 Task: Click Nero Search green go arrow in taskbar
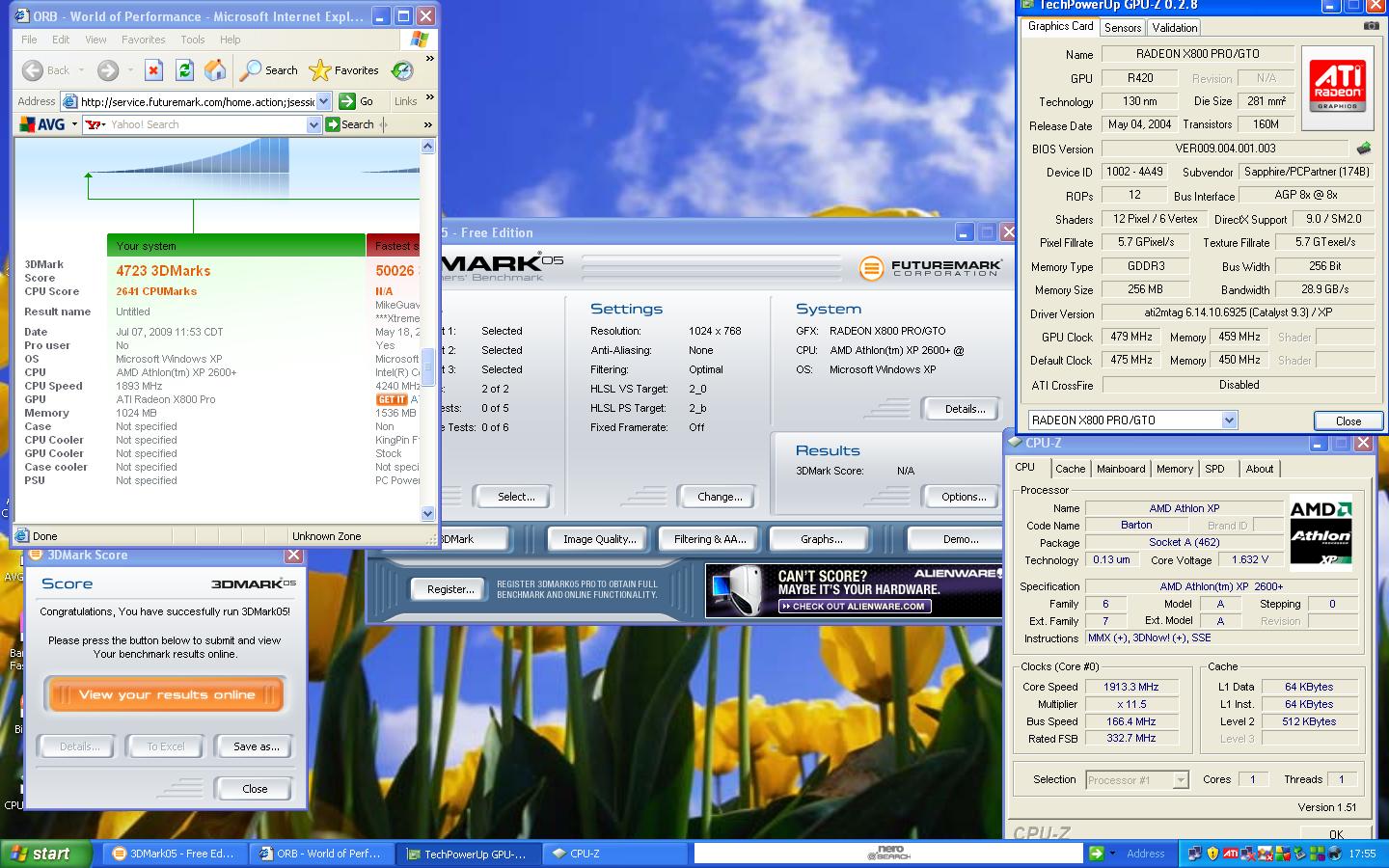pos(1096,854)
